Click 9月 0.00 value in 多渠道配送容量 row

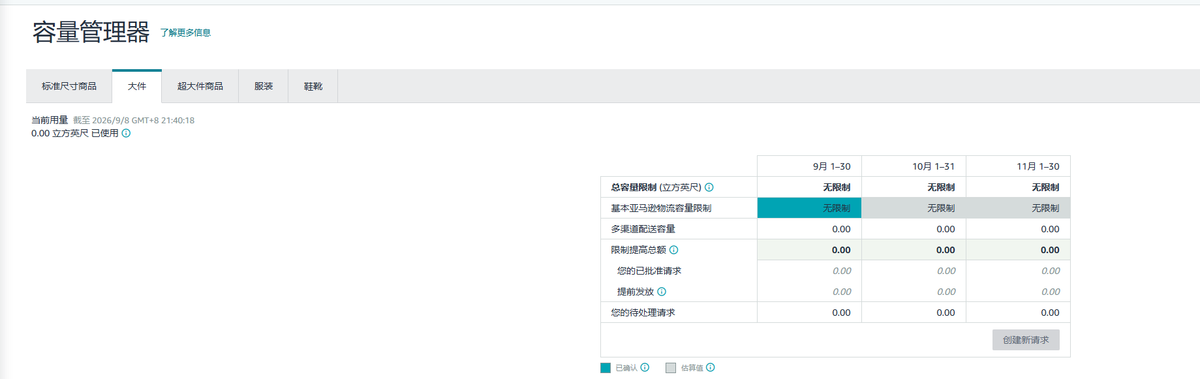point(841,229)
